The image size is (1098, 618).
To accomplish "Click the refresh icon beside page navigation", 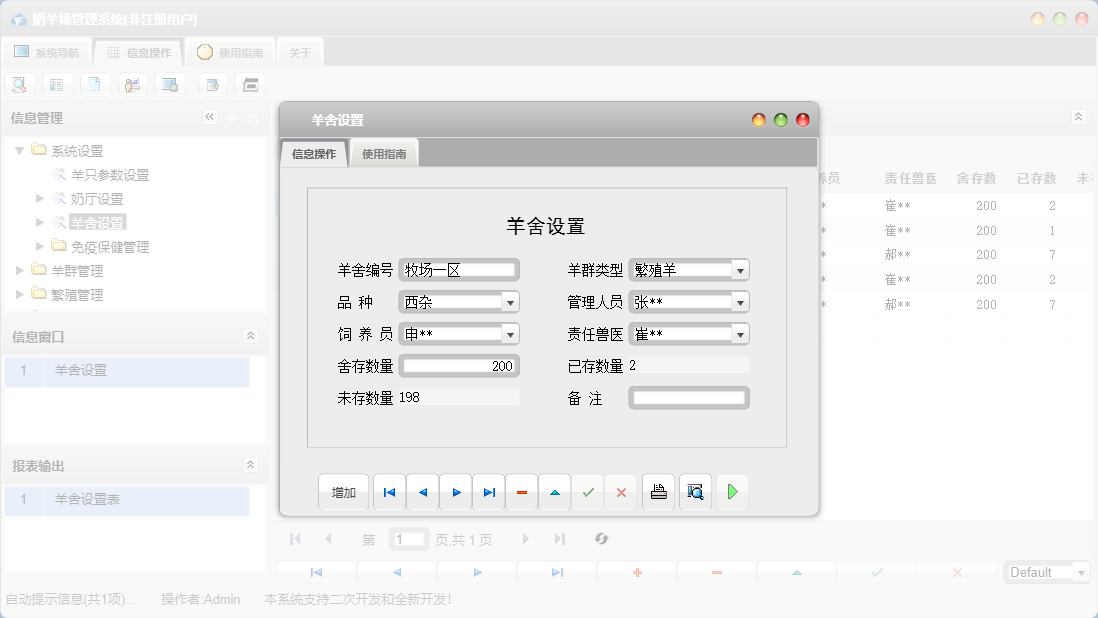I will click(x=601, y=539).
